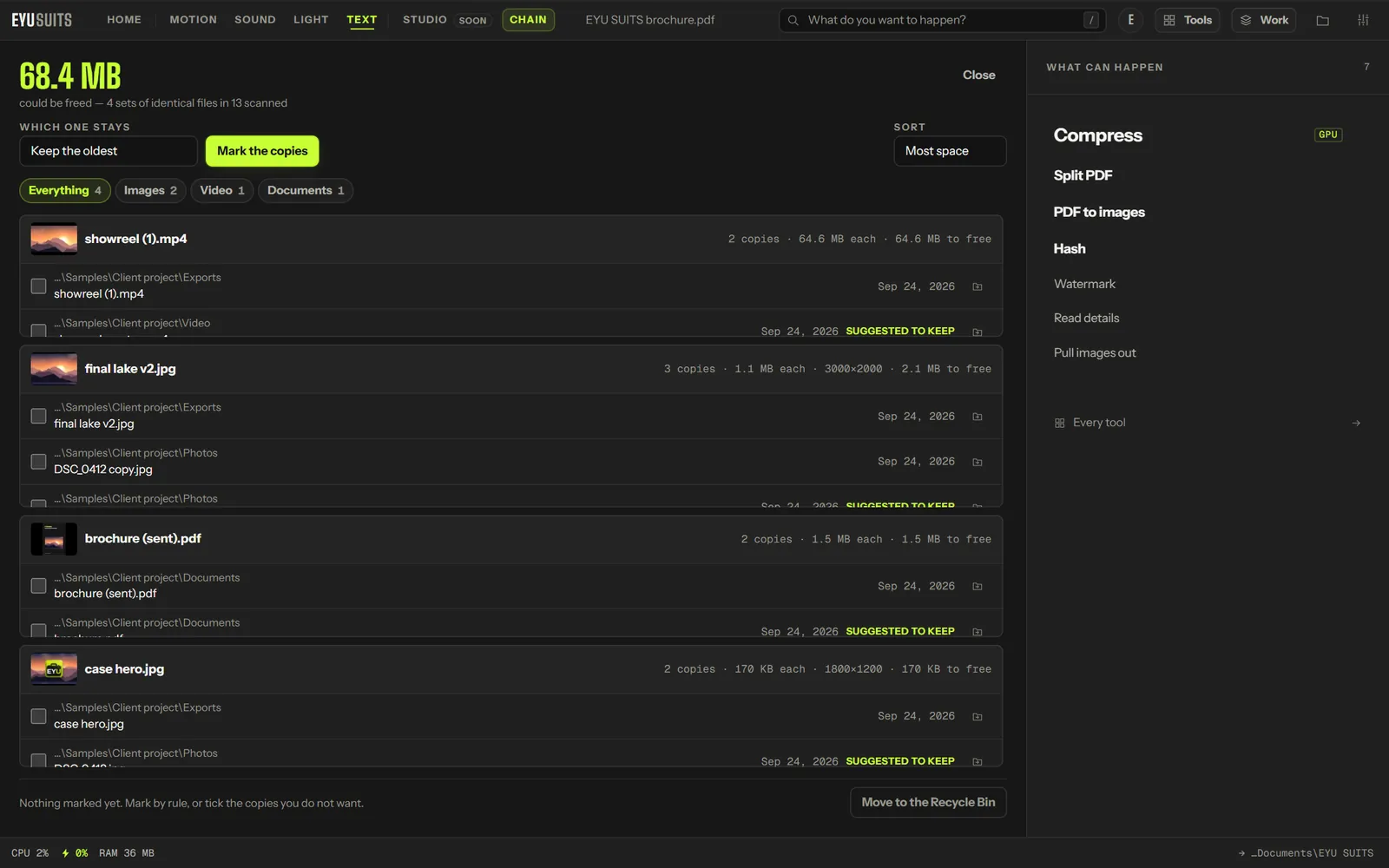The width and height of the screenshot is (1389, 868).
Task: Open the Keep the oldest dropdown
Action: (x=109, y=151)
